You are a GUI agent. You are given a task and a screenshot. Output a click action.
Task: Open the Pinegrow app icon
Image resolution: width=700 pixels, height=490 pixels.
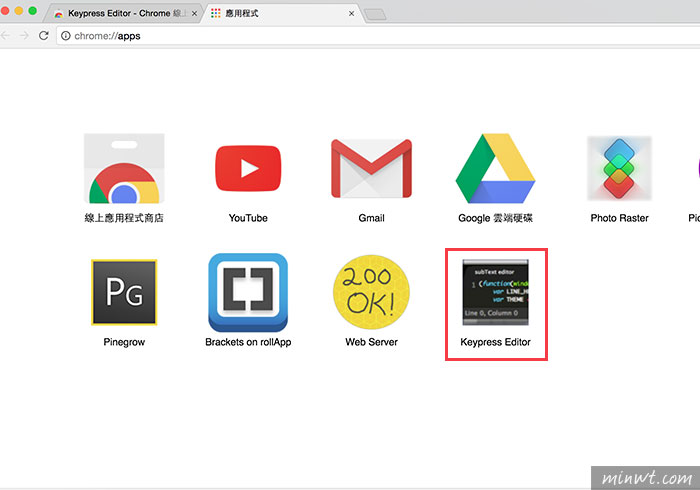pos(124,292)
